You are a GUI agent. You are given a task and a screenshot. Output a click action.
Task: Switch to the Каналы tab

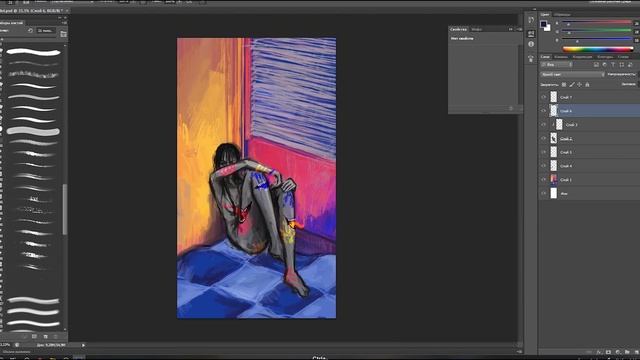click(561, 57)
